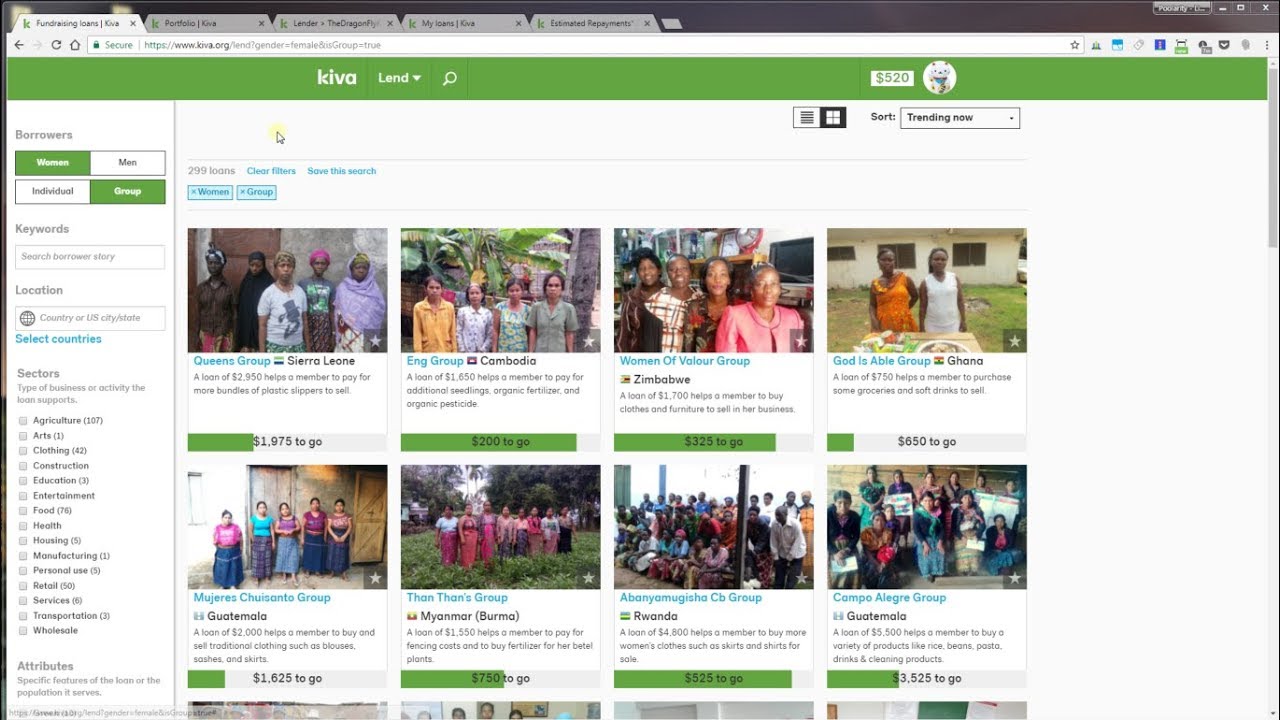Switch to Lender TheDragonFly tab
This screenshot has height=720, width=1280.
333,23
